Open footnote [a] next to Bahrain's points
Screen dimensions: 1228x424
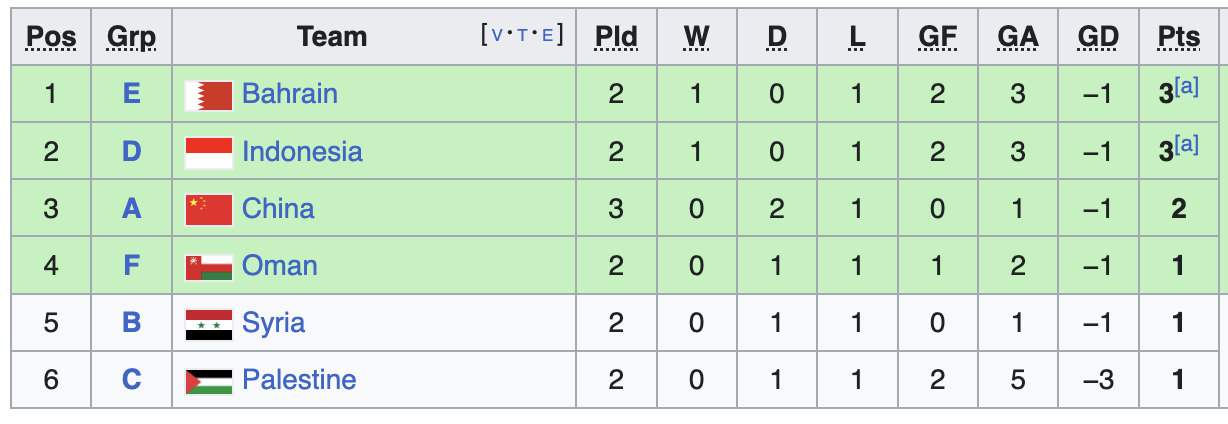[x=1186, y=88]
